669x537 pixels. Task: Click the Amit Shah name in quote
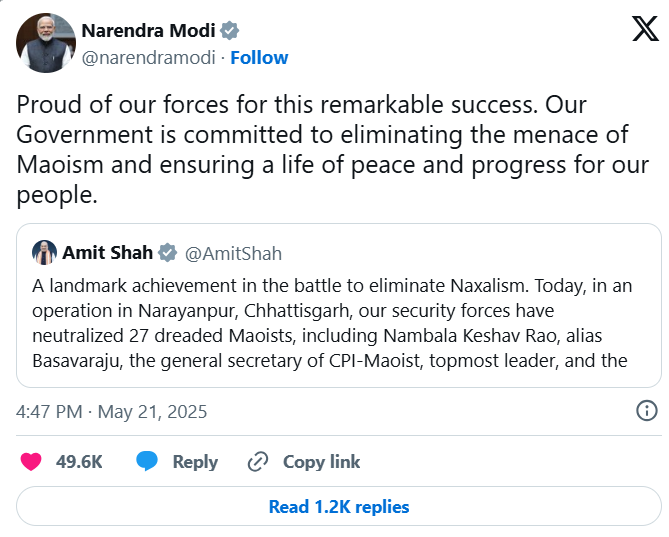click(x=107, y=252)
